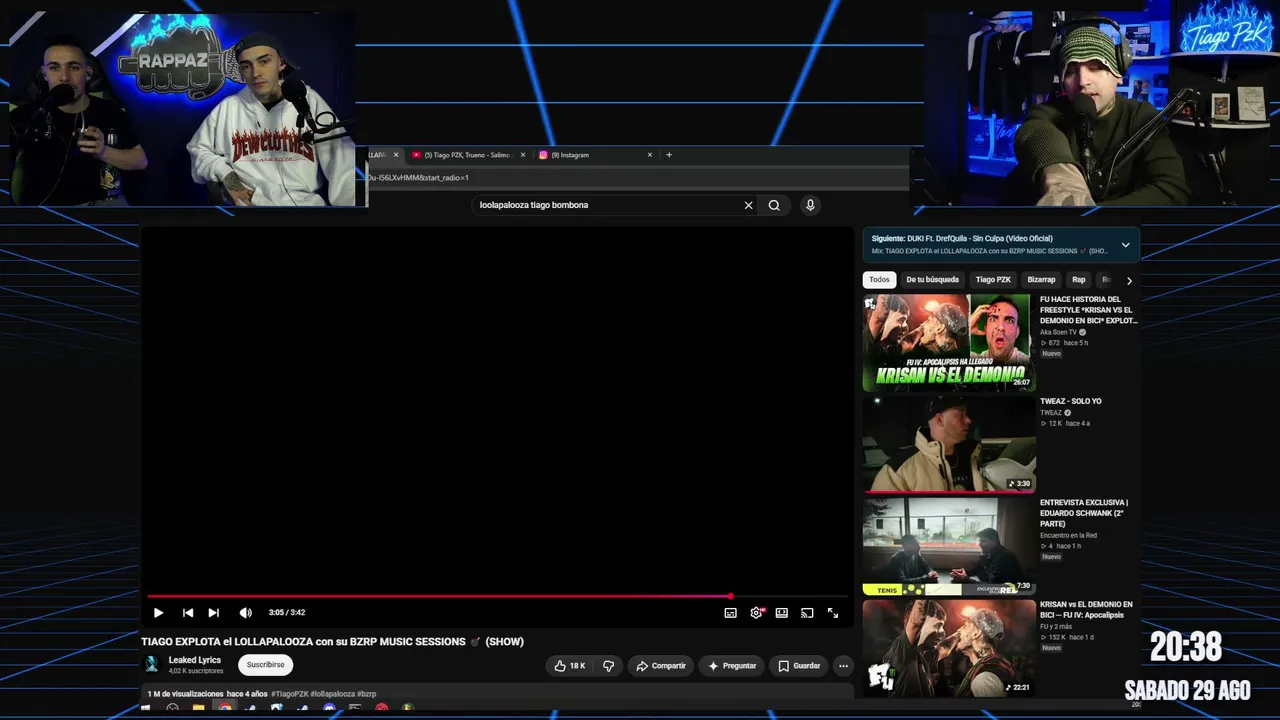Open the KRISAN VS EL DEMONIO 26:07 thumbnail
This screenshot has height=720, width=1280.
(948, 342)
